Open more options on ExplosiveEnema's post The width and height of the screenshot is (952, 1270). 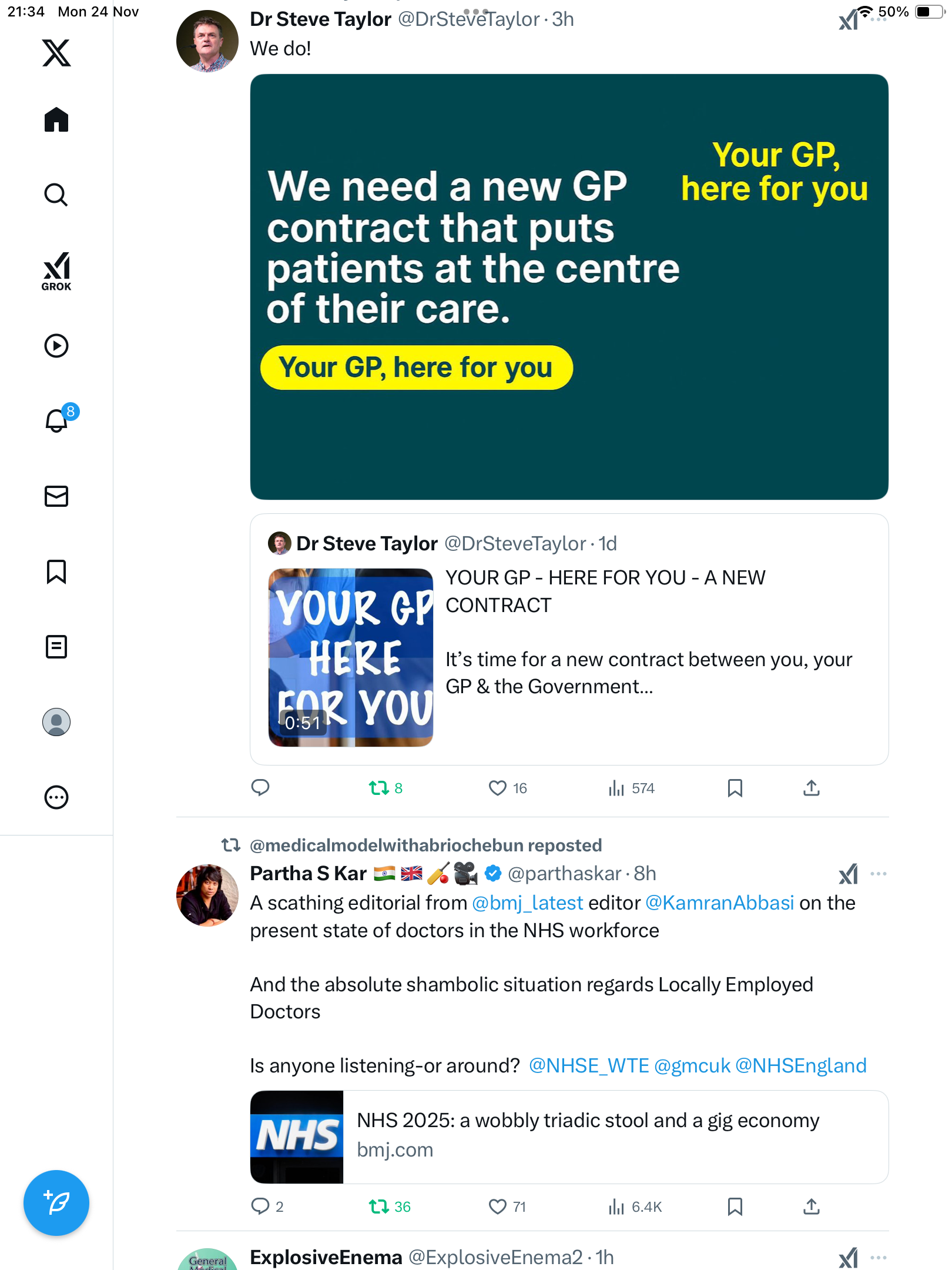(878, 1258)
